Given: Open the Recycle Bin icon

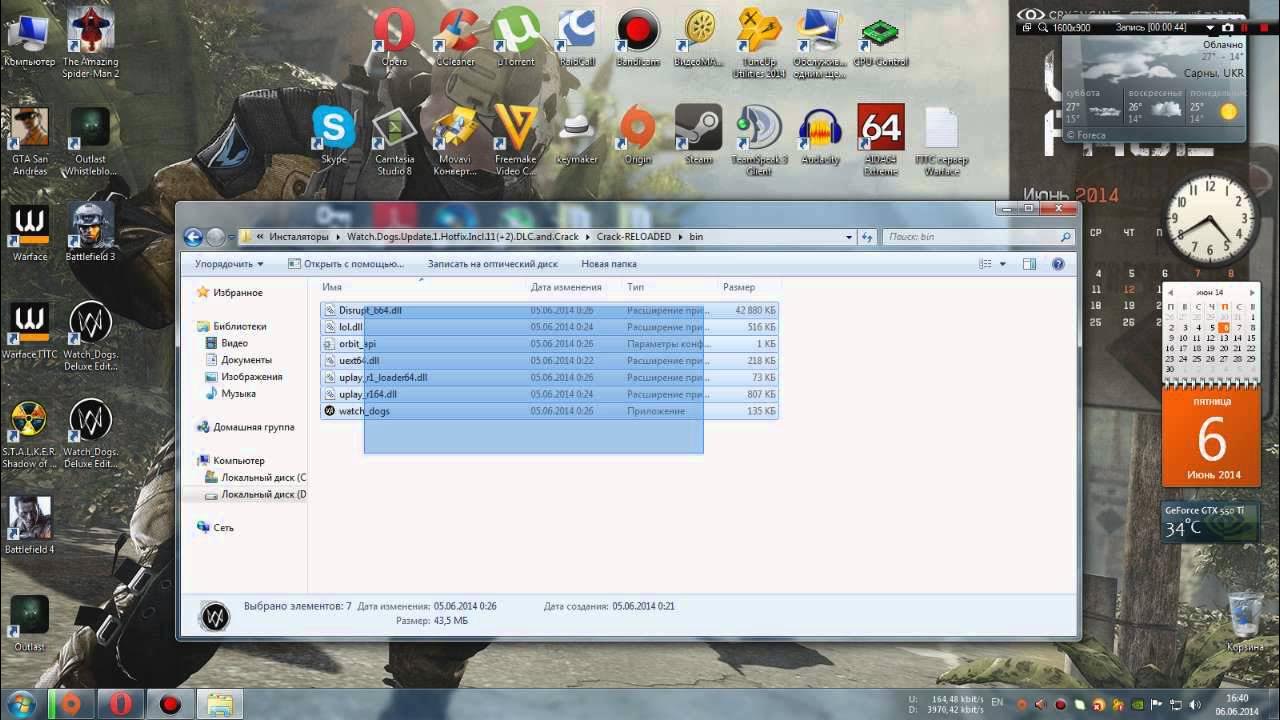Looking at the screenshot, I should click(x=1245, y=622).
